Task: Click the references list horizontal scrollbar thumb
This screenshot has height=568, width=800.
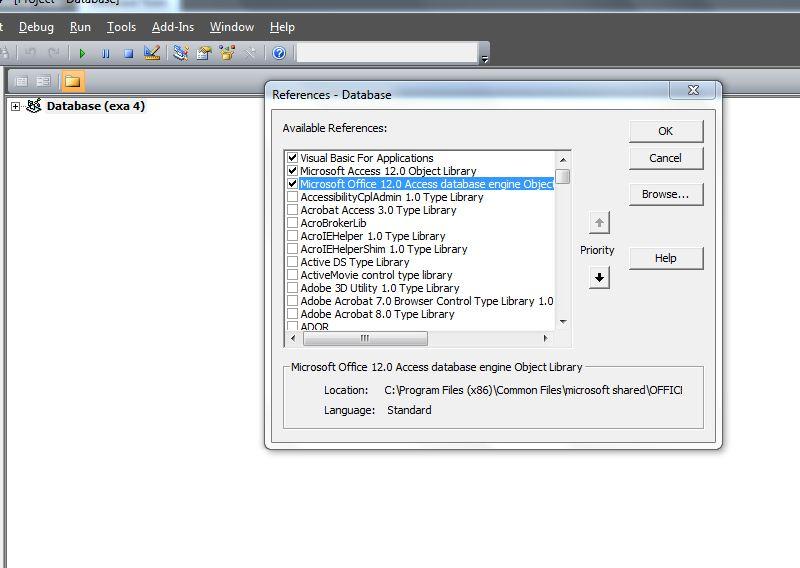Action: pos(365,339)
